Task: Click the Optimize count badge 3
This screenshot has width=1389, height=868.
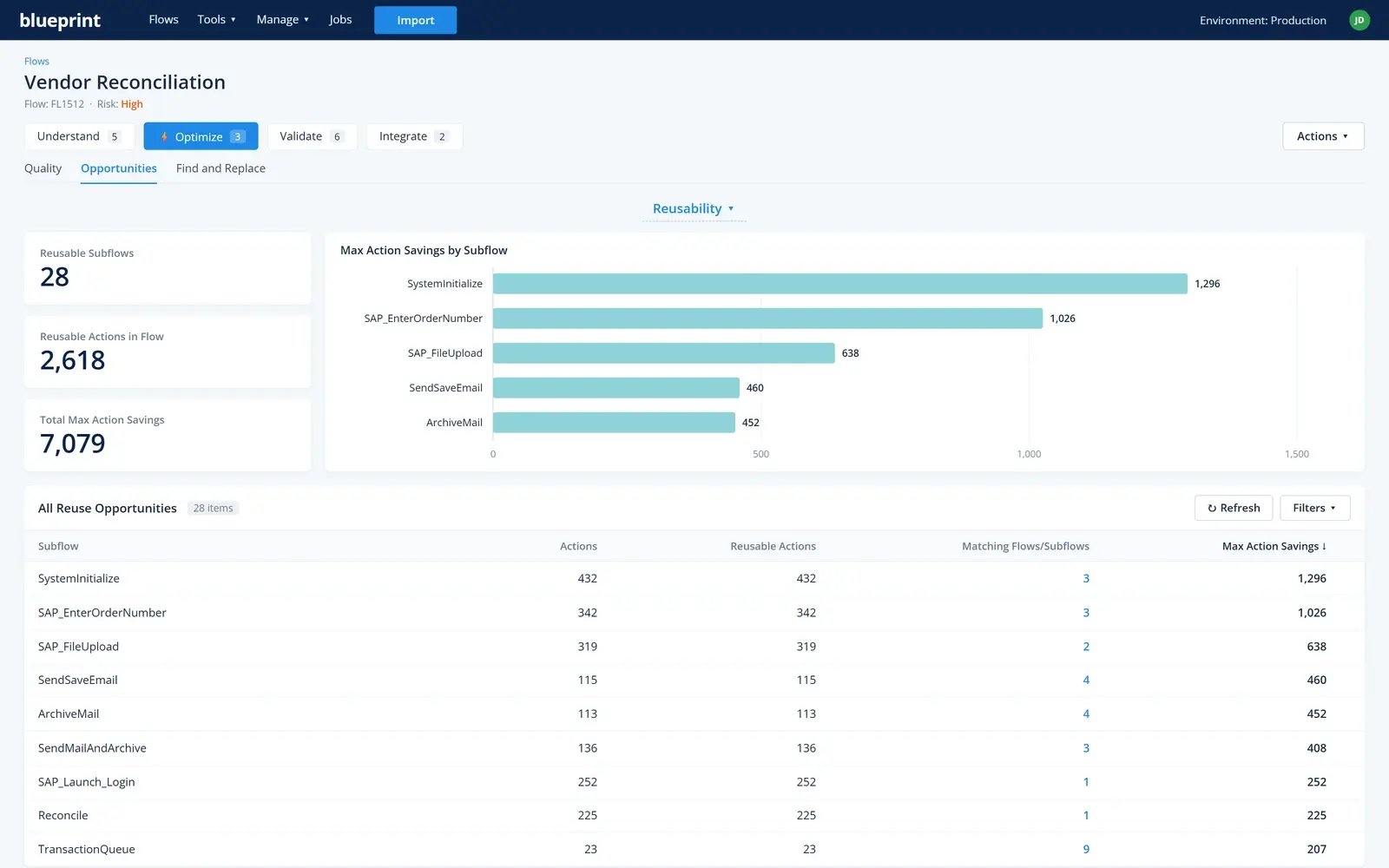Action: pyautogui.click(x=238, y=136)
